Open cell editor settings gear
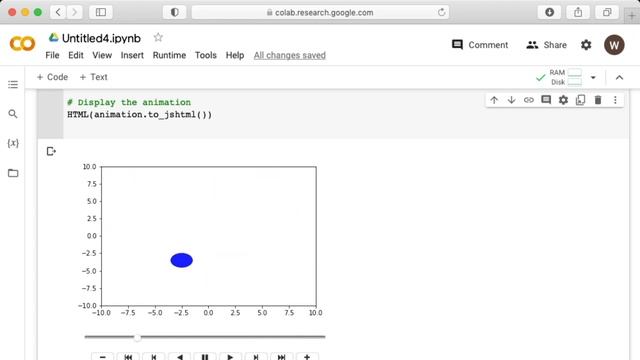The height and width of the screenshot is (360, 640). [x=563, y=100]
